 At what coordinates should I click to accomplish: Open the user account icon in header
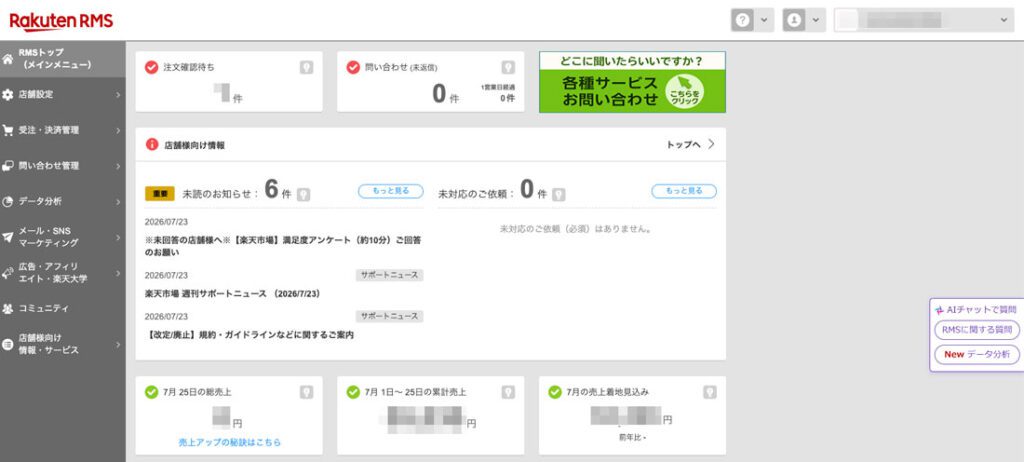pyautogui.click(x=794, y=20)
